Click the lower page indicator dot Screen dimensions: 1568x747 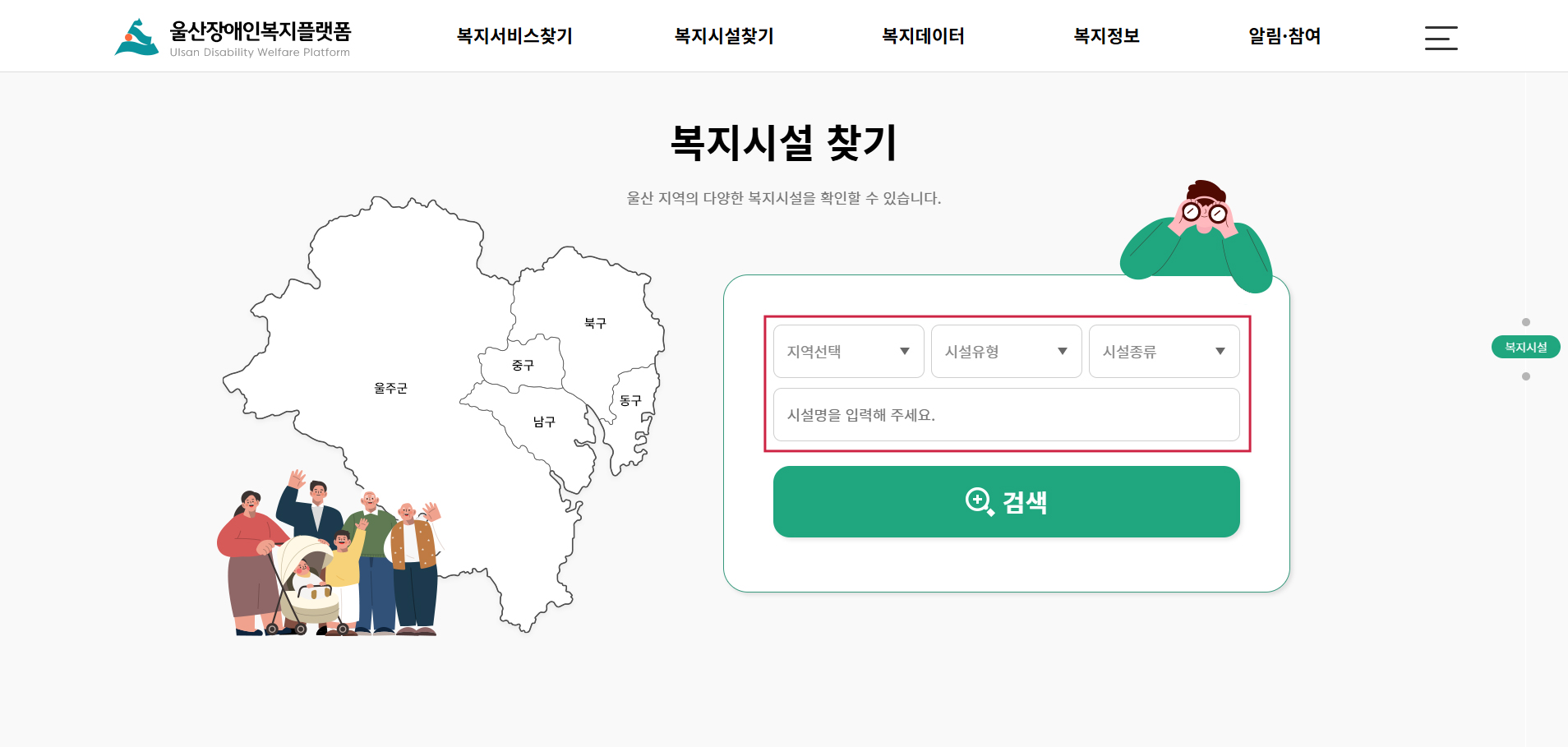[1526, 376]
